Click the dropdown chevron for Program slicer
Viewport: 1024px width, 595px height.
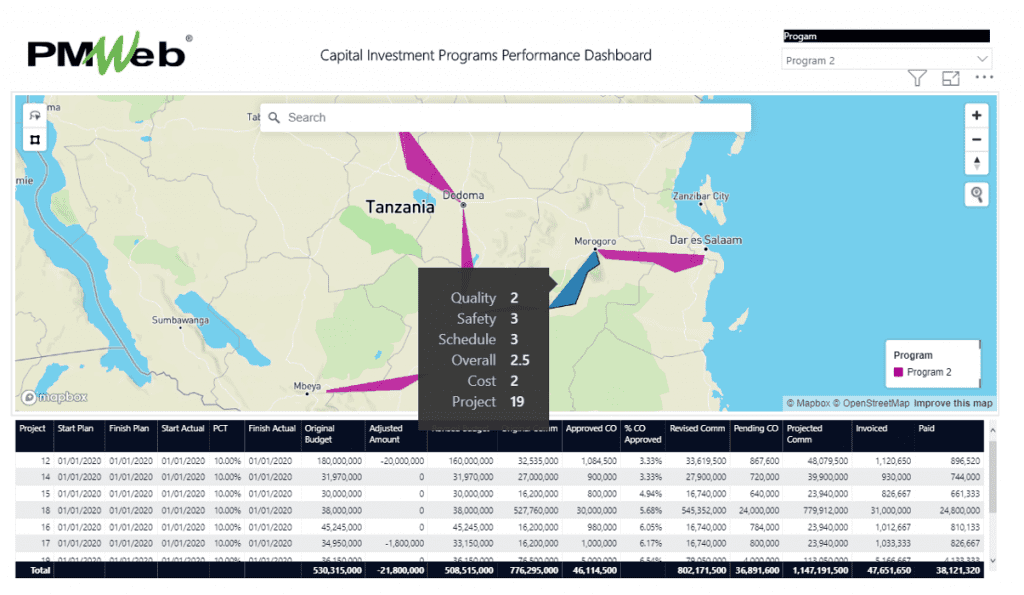point(982,59)
